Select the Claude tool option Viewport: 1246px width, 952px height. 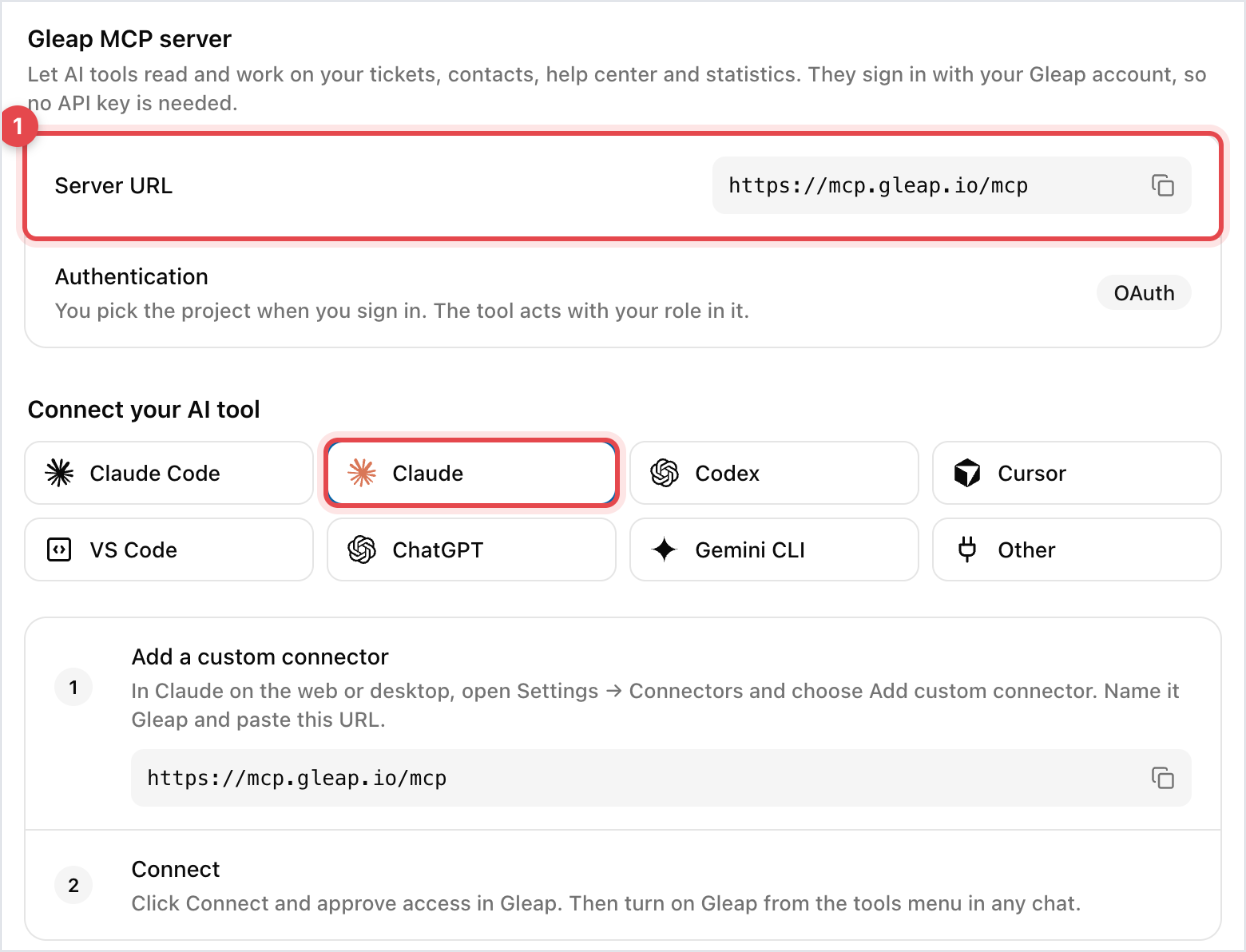[x=471, y=473]
